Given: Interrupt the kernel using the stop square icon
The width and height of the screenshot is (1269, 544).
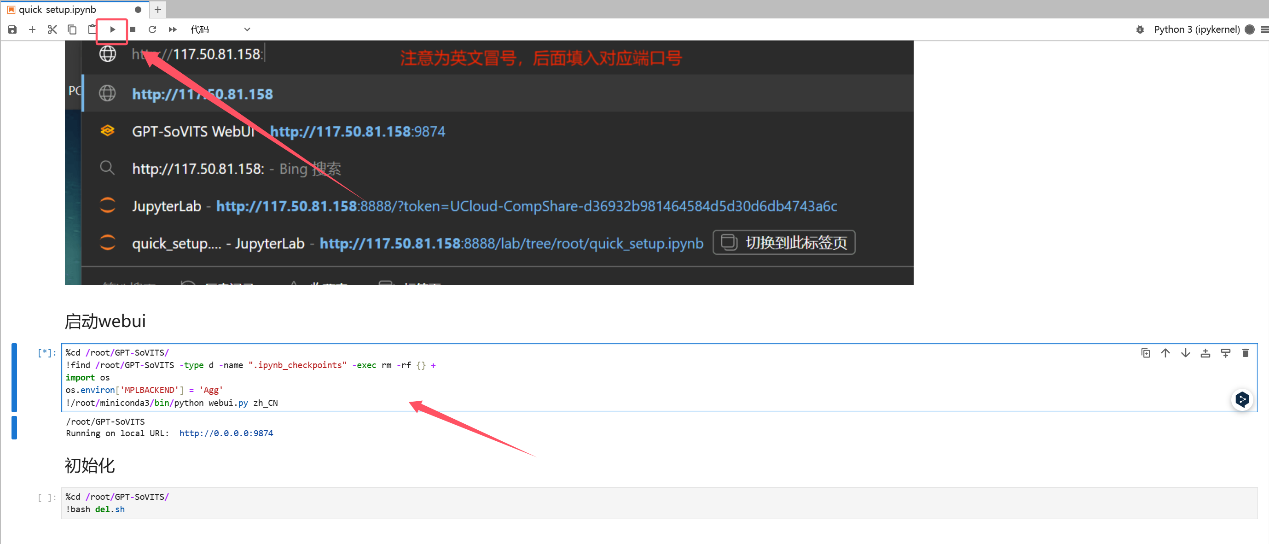Looking at the screenshot, I should 132,30.
